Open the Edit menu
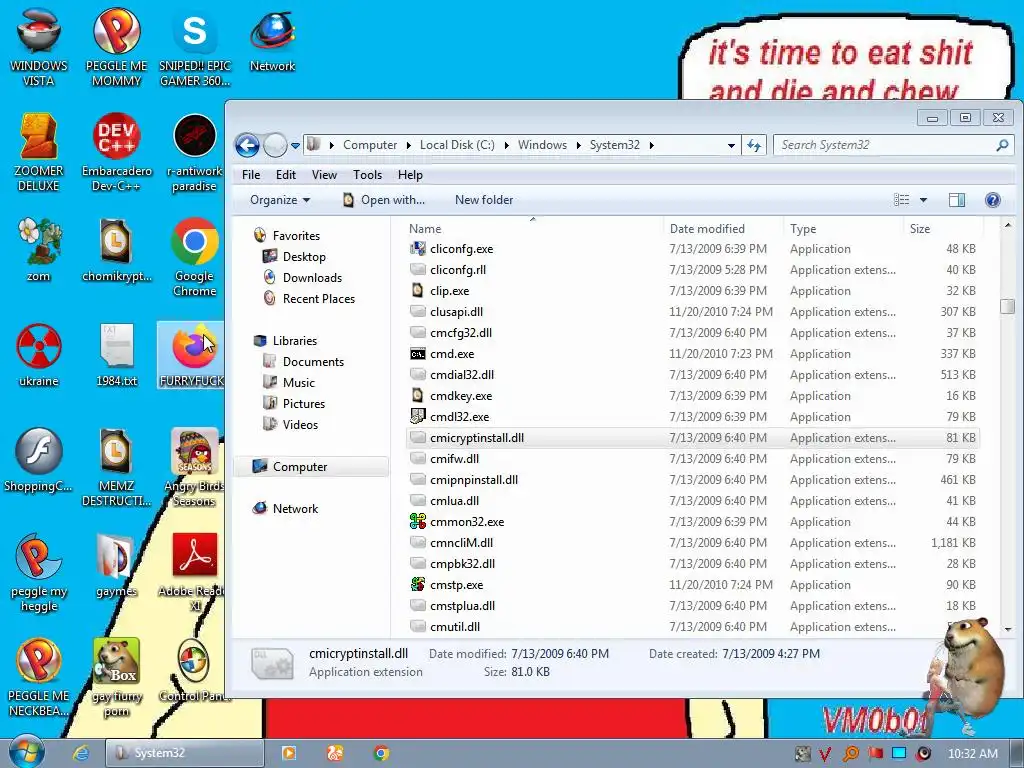This screenshot has width=1024, height=768. click(285, 175)
